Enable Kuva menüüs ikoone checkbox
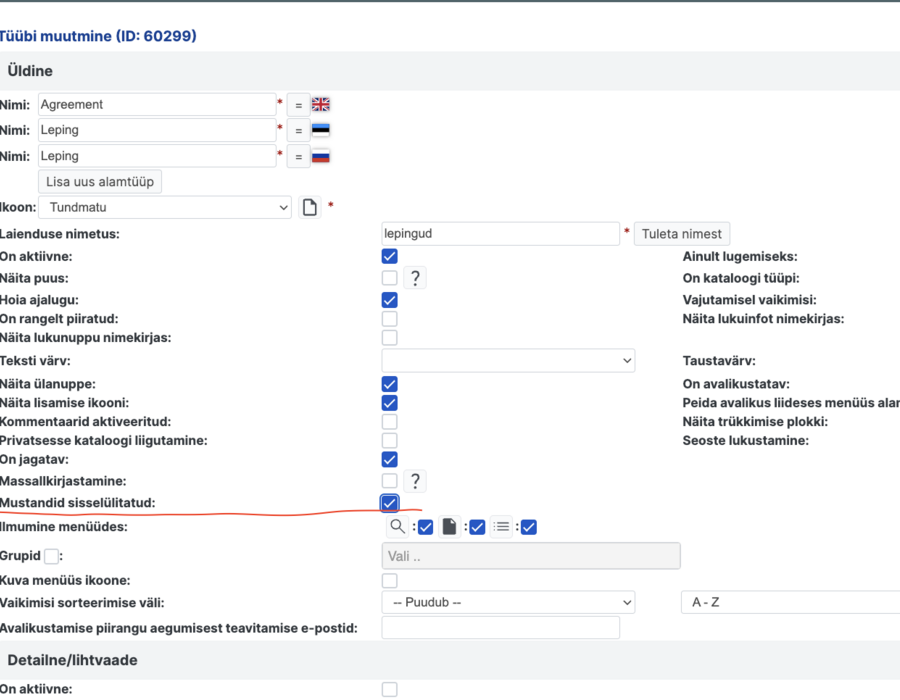The height and width of the screenshot is (700, 900). click(x=390, y=581)
